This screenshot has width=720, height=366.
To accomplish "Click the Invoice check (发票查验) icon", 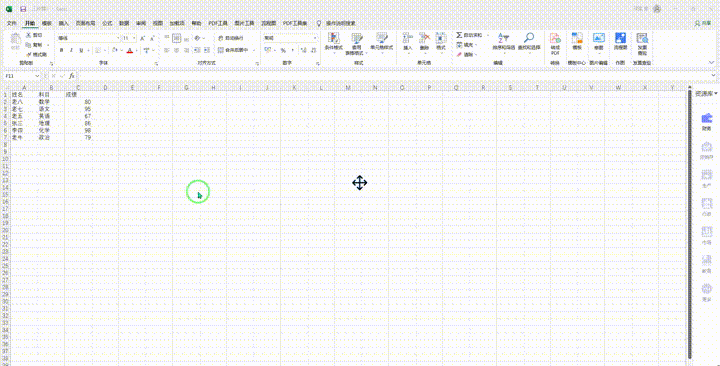I will pyautogui.click(x=642, y=39).
